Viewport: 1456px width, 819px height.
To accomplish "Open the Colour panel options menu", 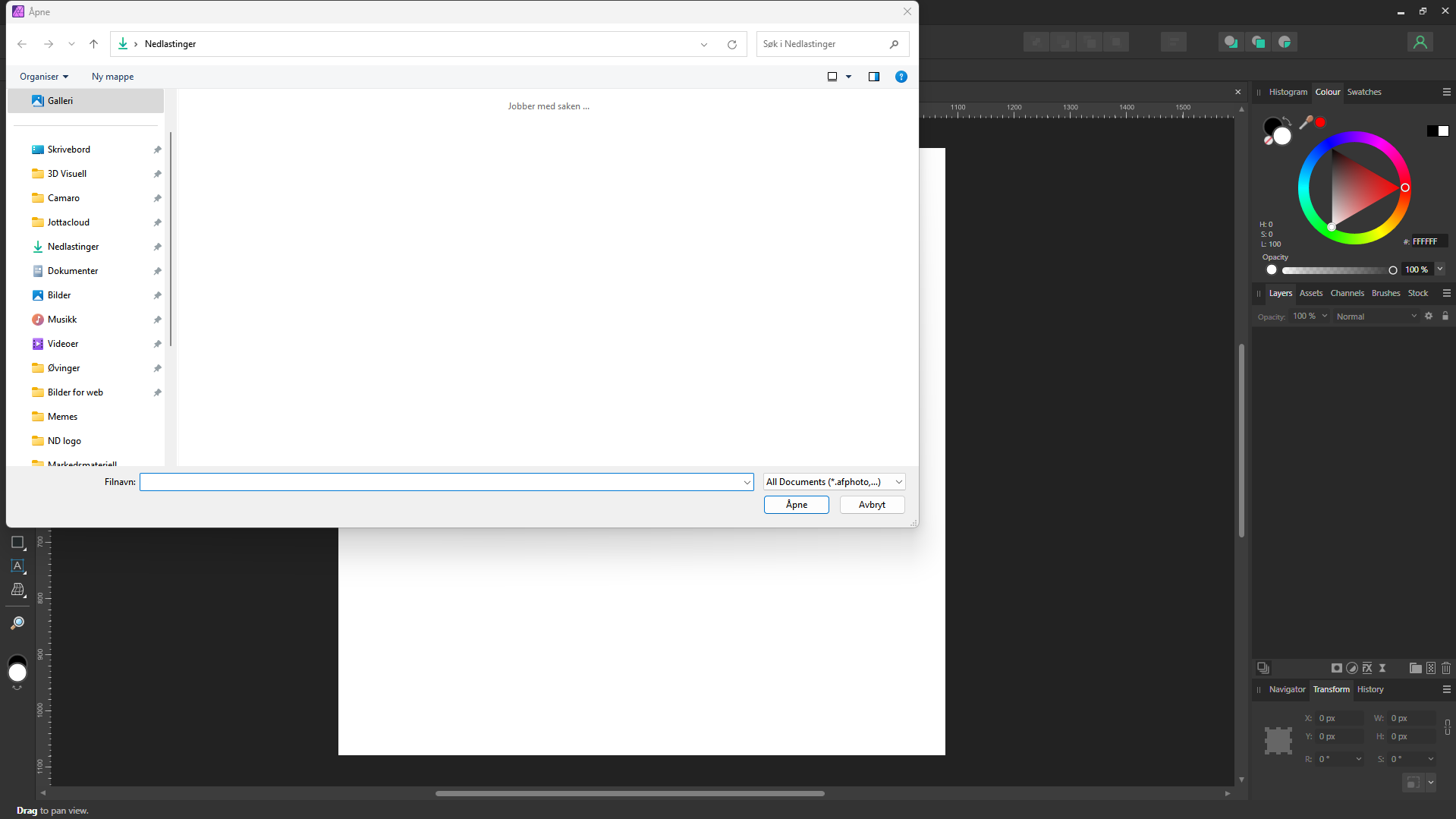I will point(1447,92).
